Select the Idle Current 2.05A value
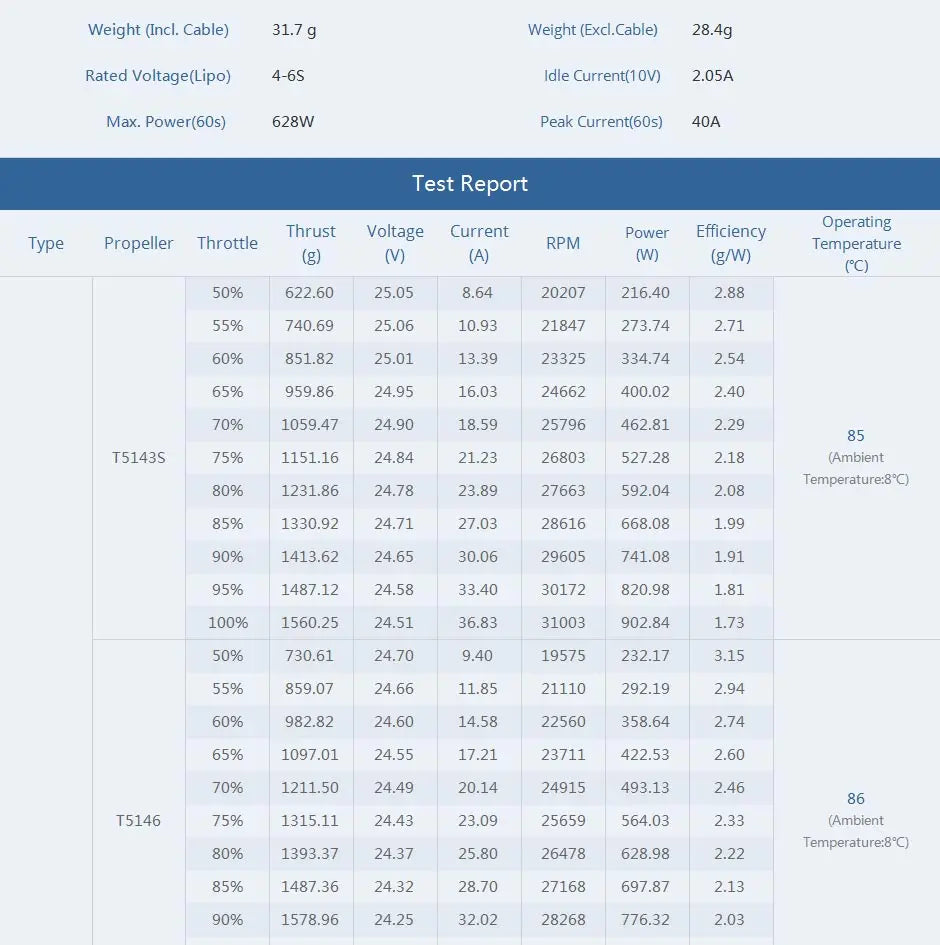This screenshot has height=945, width=940. 712,76
